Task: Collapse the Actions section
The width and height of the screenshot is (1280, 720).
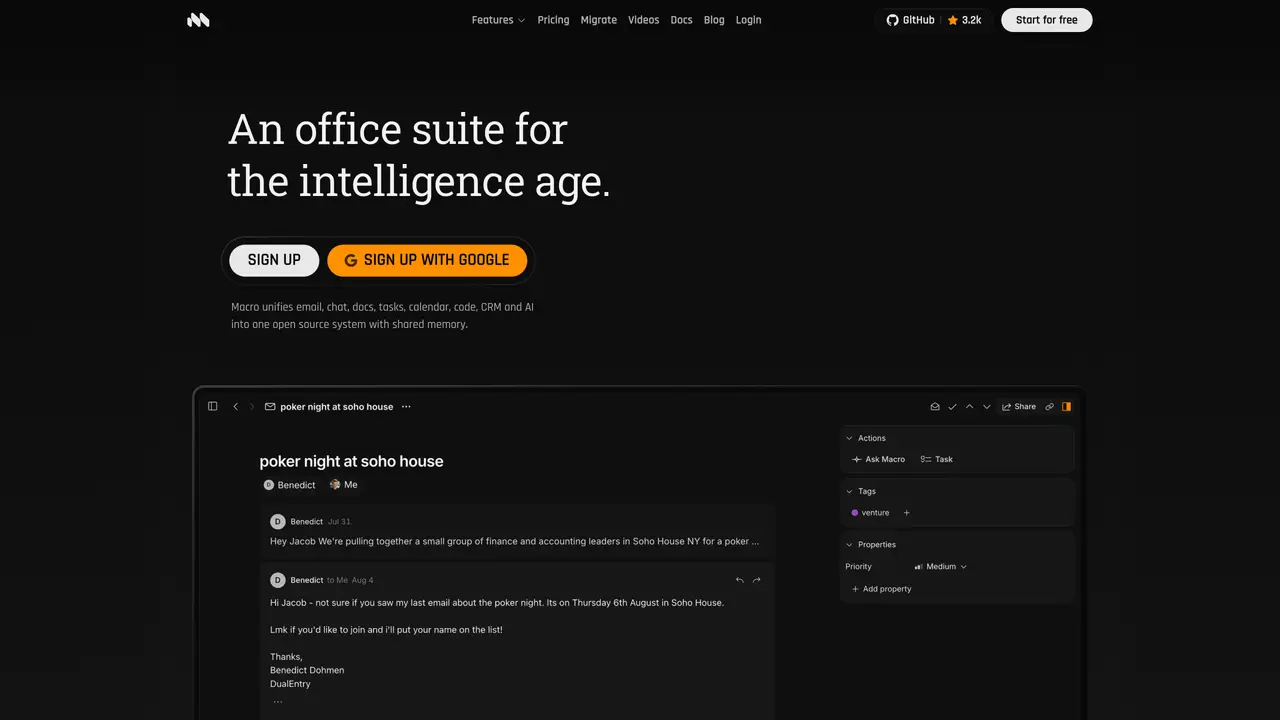Action: 850,438
